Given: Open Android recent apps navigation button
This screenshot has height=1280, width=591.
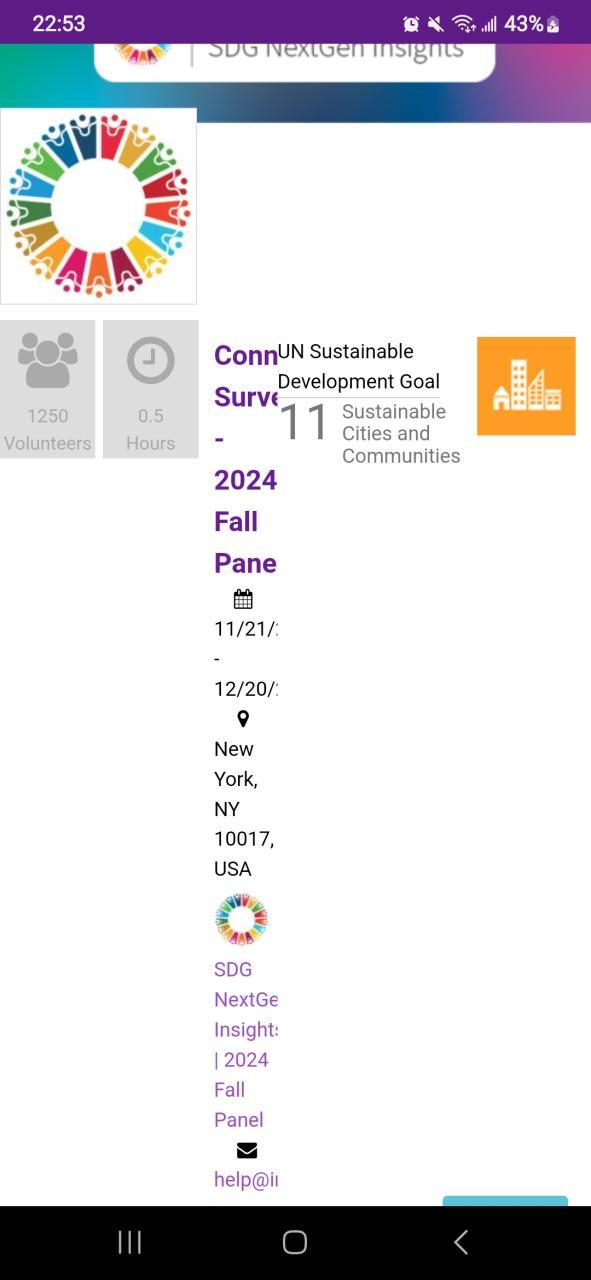Looking at the screenshot, I should (x=130, y=1242).
